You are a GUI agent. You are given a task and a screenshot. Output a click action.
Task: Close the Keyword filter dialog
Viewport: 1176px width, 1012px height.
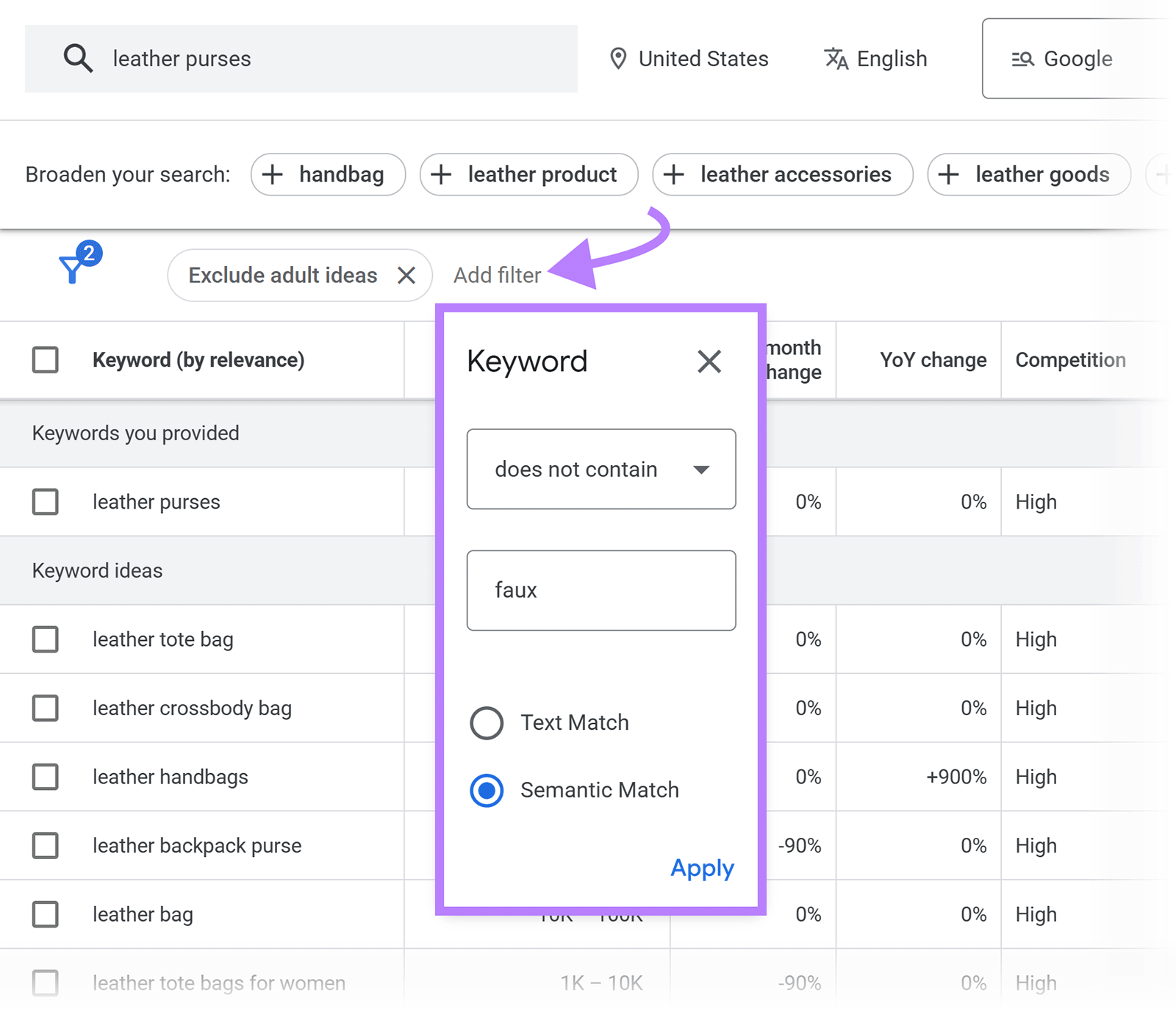pyautogui.click(x=709, y=361)
